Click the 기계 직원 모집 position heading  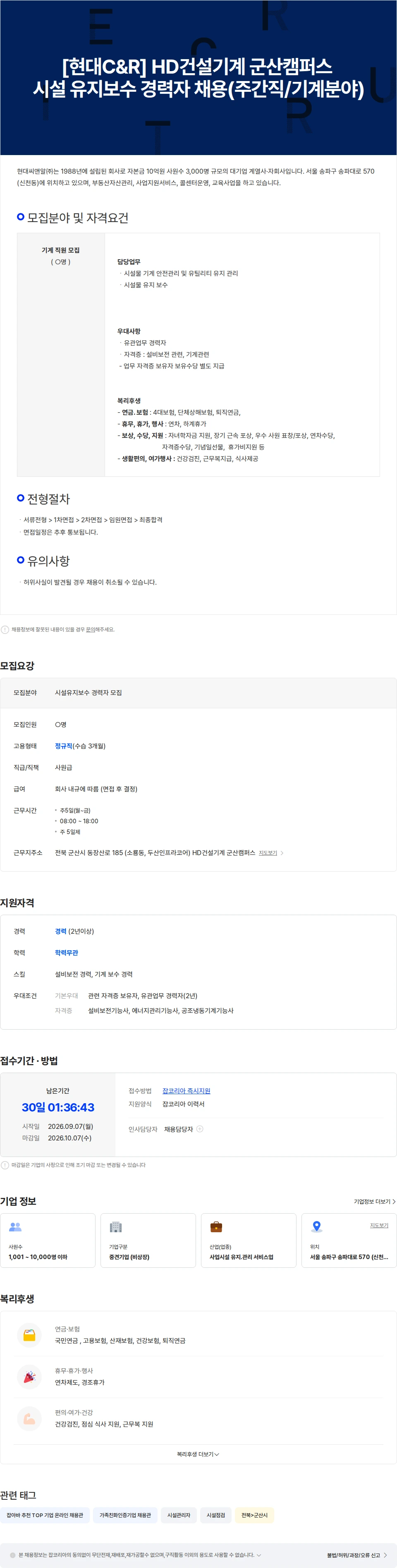pyautogui.click(x=60, y=250)
